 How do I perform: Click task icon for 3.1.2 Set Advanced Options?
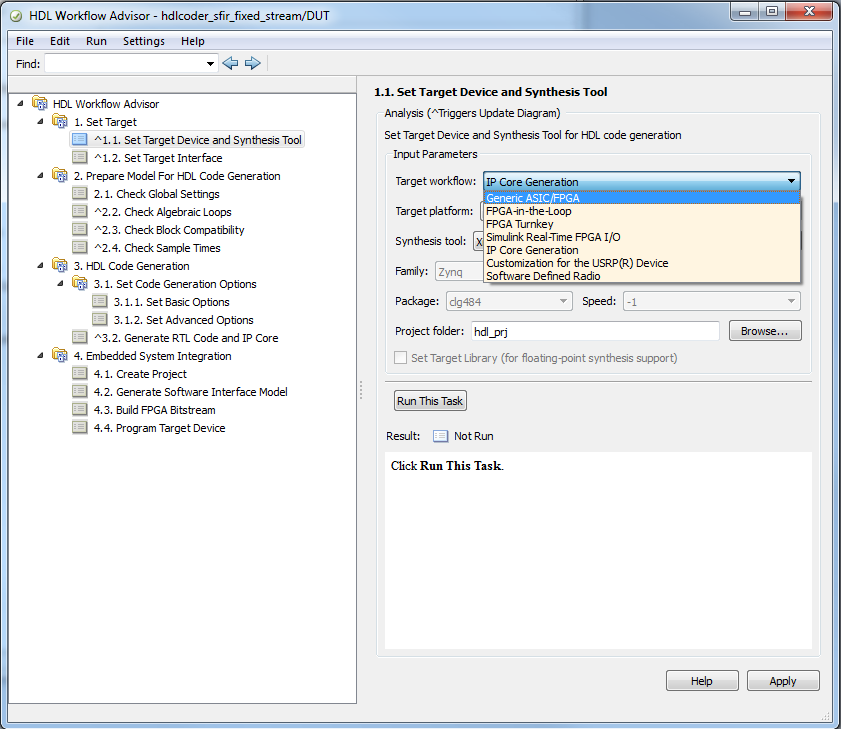[x=99, y=320]
